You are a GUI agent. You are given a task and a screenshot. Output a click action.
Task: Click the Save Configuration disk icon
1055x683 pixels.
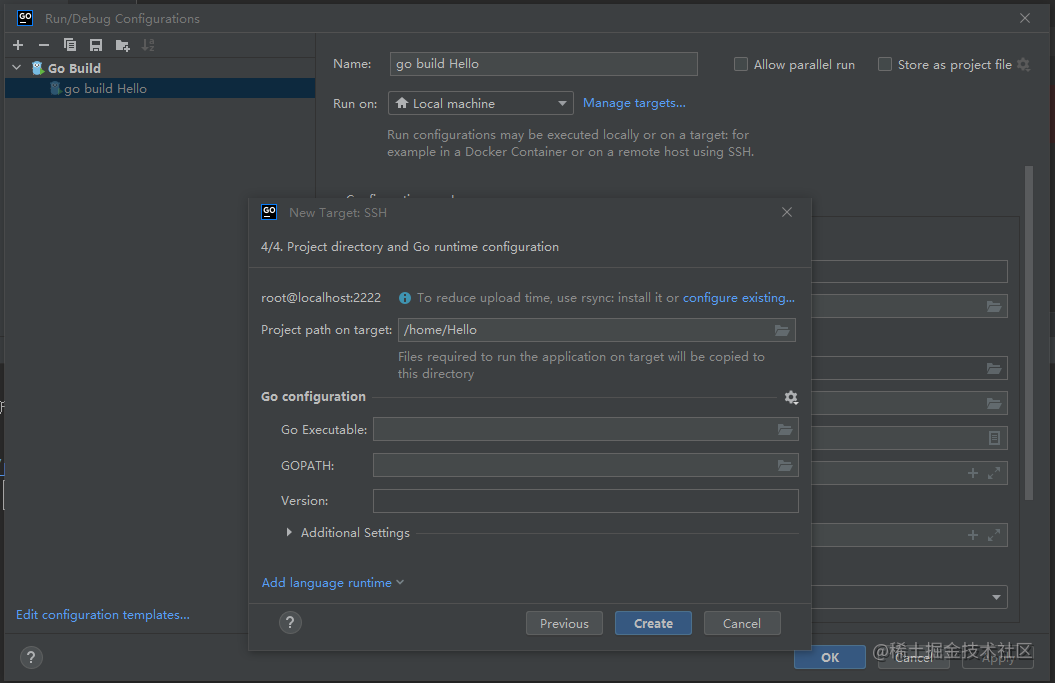click(96, 45)
